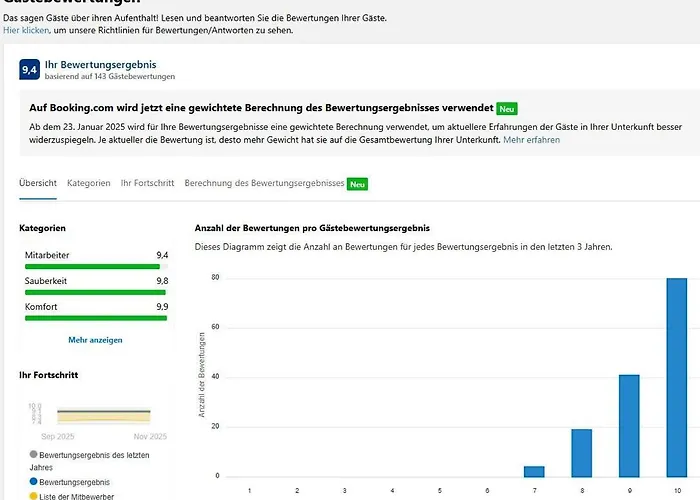Switch to the Übersicht tab
Screen dimensions: 700x500
coord(38,184)
